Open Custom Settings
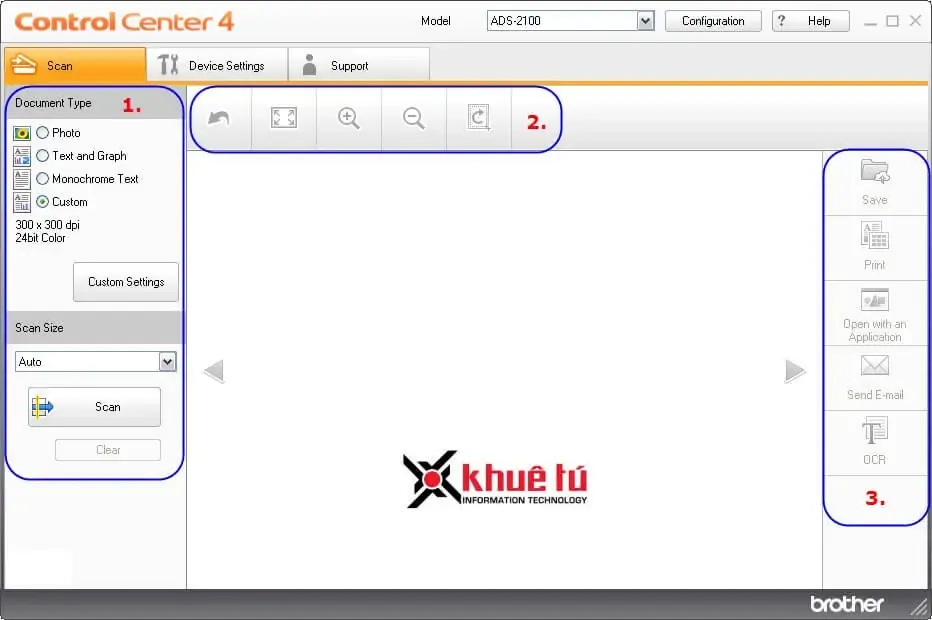Screen dimensions: 932x620 click(125, 281)
